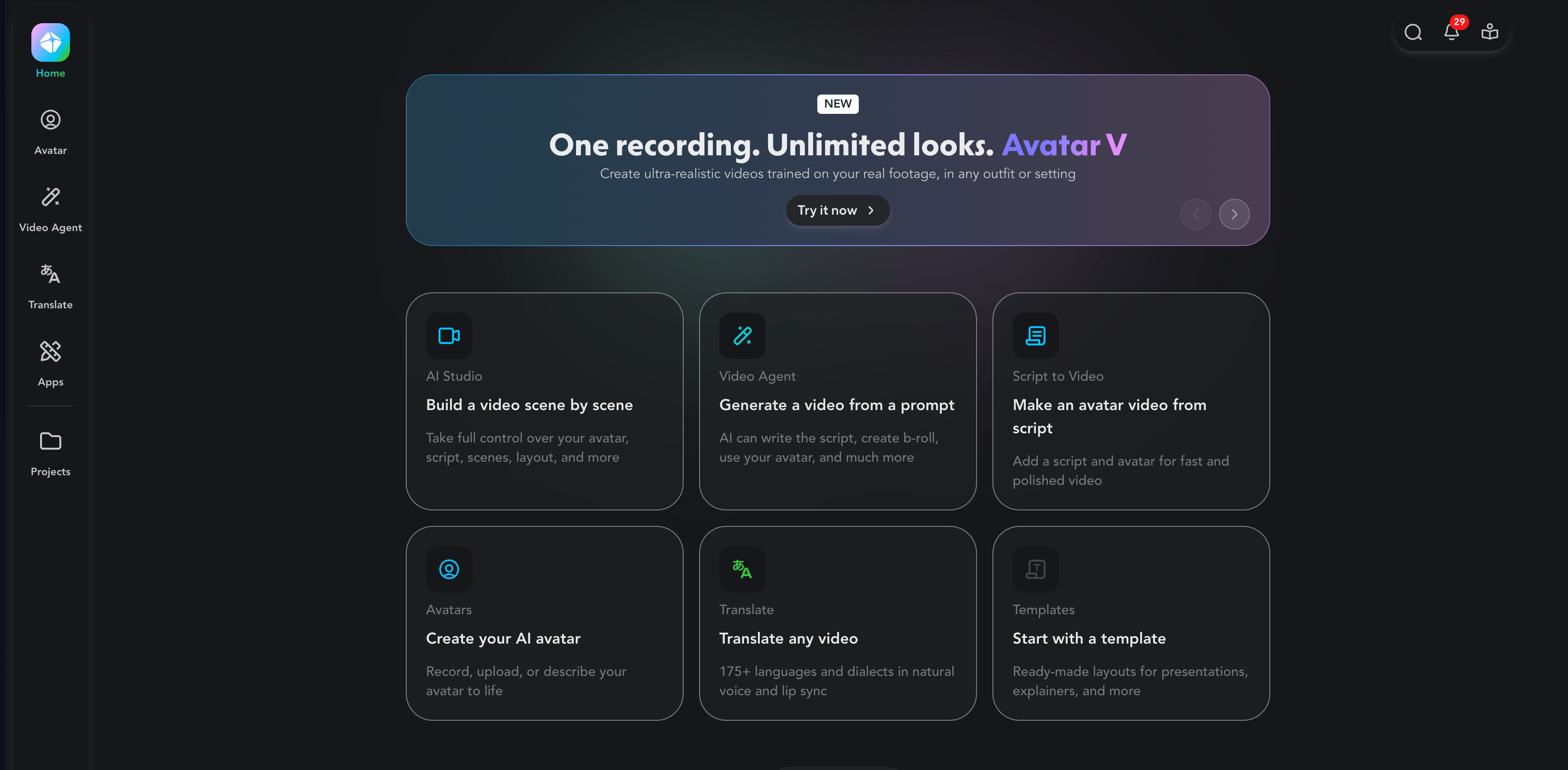The width and height of the screenshot is (1568, 770).
Task: Open Avatar in the sidebar
Action: click(51, 133)
